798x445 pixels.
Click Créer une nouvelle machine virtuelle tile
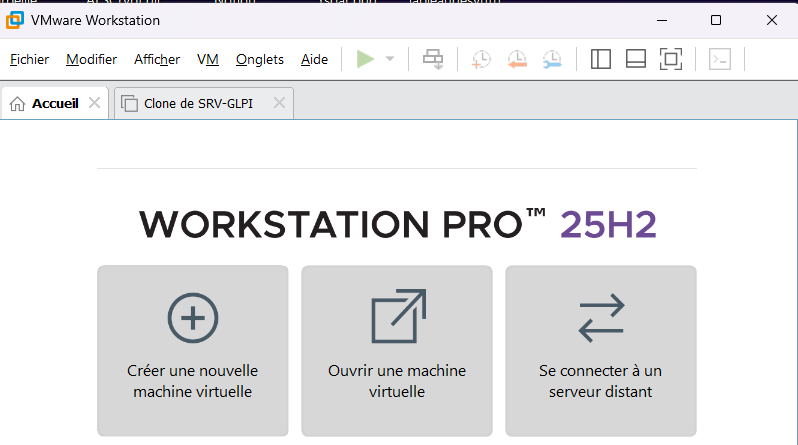193,350
